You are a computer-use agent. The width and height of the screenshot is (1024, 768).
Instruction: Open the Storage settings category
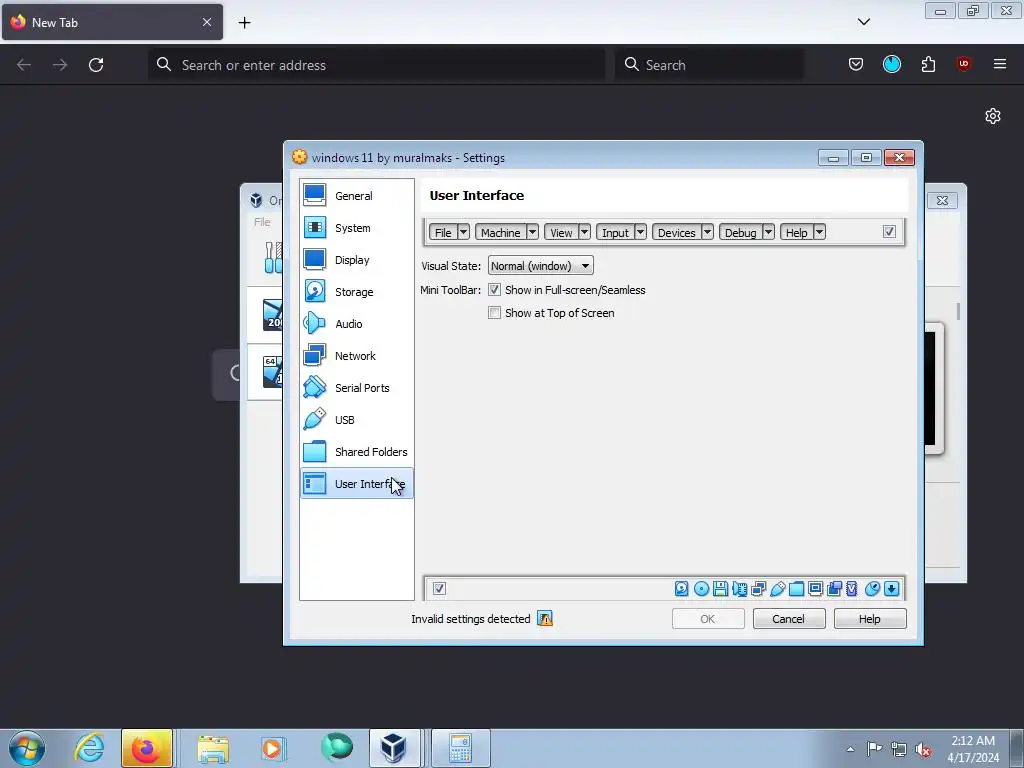point(357,291)
